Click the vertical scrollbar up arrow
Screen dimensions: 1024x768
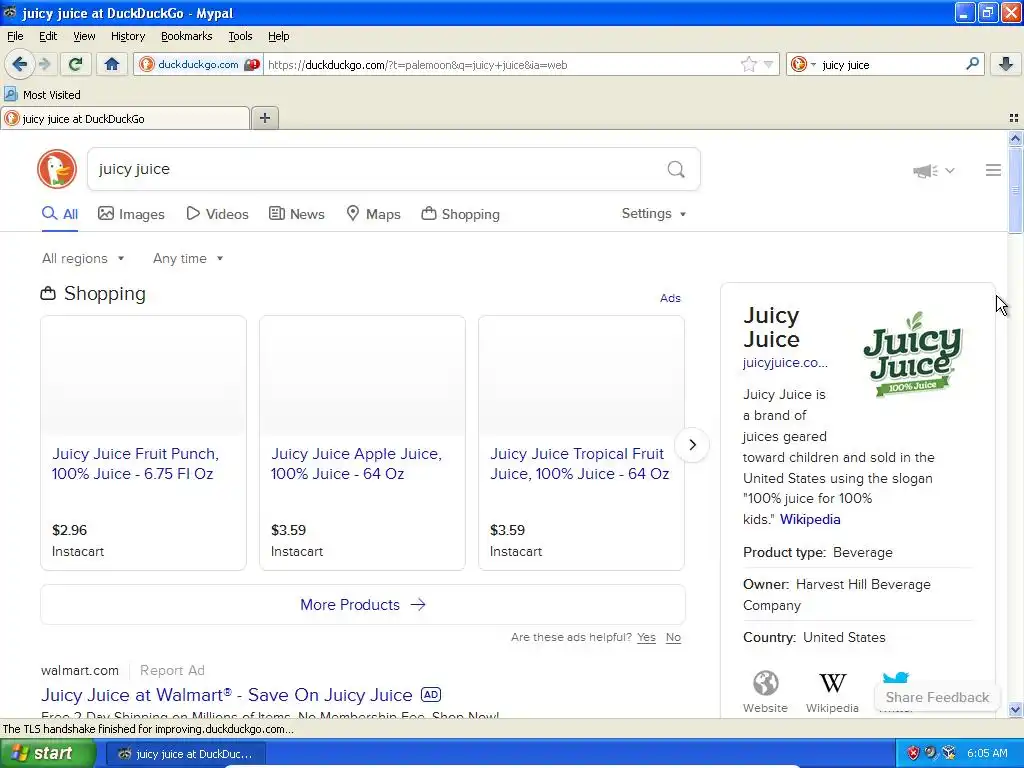1015,138
